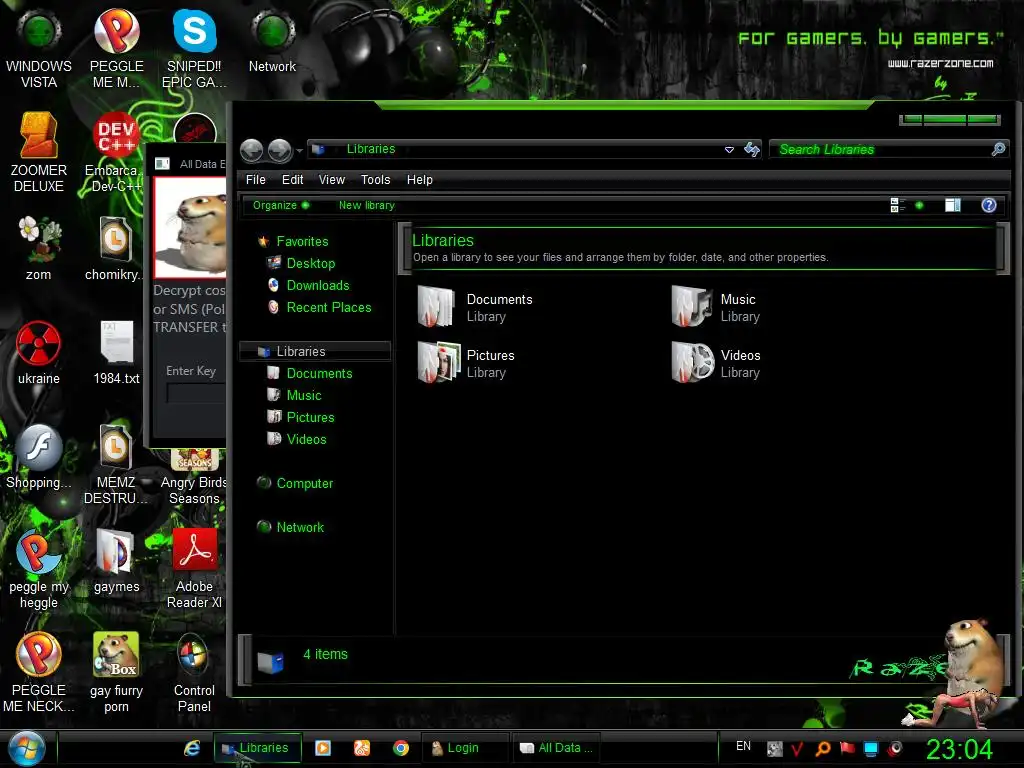Click the search magnifier icon
1024x768 pixels.
(x=998, y=150)
